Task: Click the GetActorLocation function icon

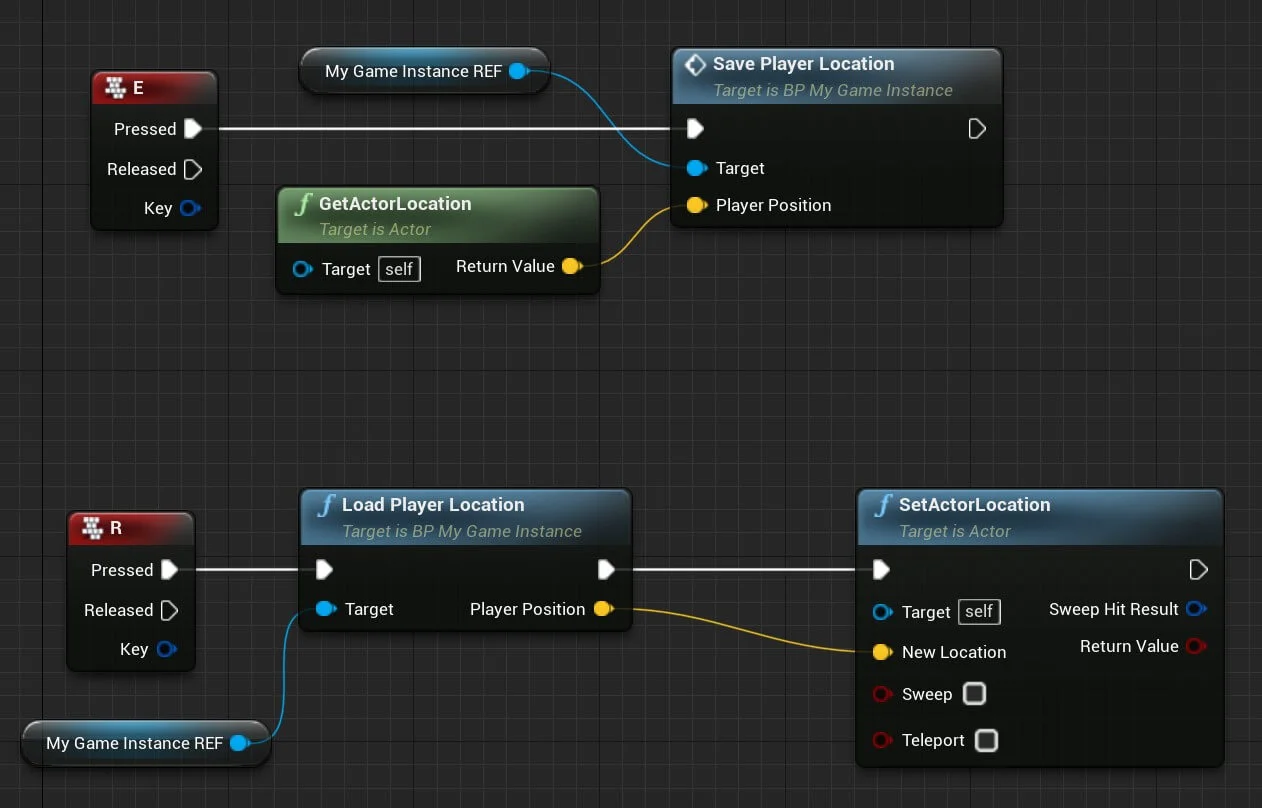Action: click(303, 205)
